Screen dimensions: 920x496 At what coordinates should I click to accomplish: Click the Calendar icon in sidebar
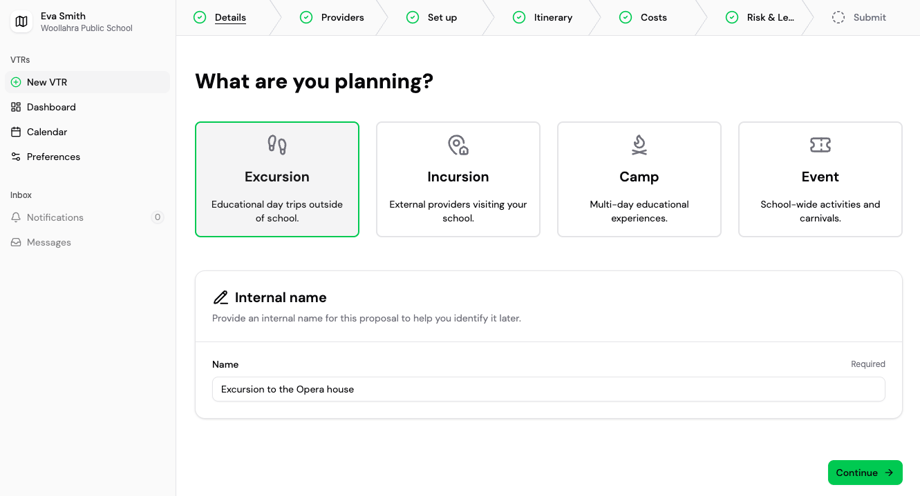16,132
